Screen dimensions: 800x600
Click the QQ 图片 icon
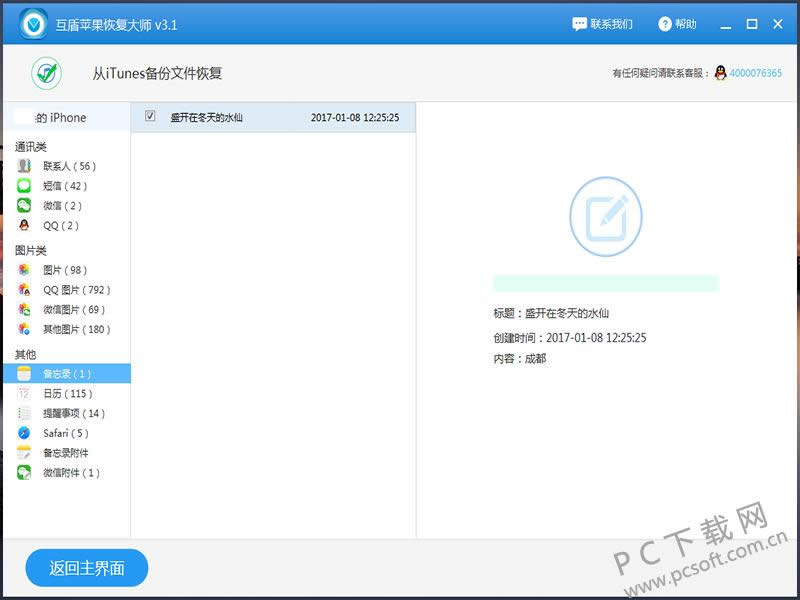pos(24,290)
